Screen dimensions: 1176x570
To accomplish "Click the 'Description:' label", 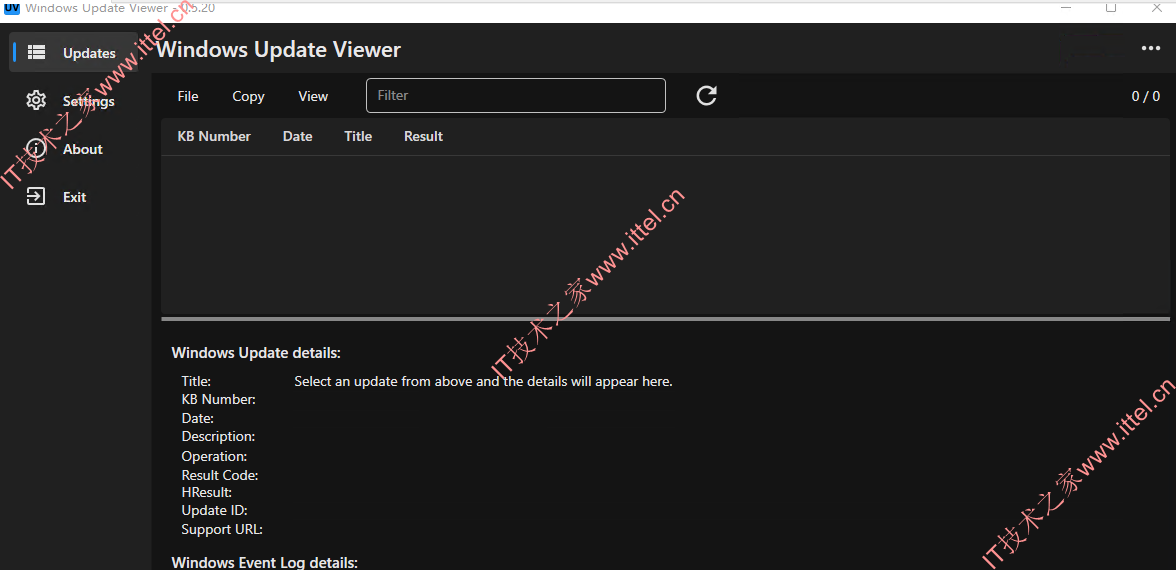I will [218, 436].
